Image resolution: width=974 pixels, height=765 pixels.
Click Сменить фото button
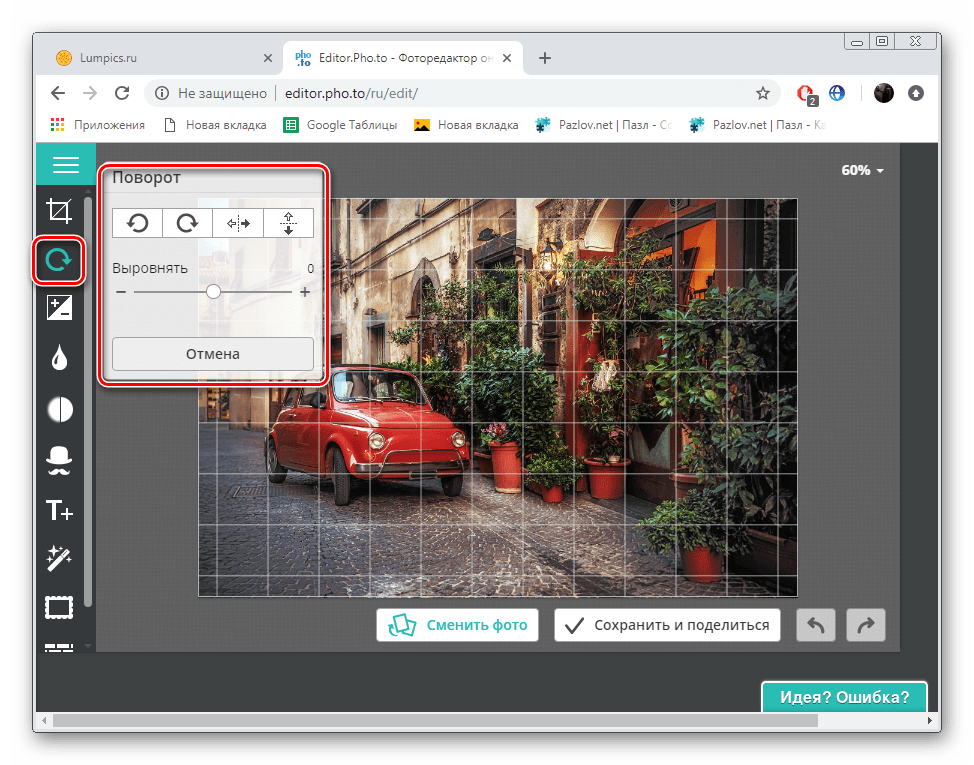pyautogui.click(x=457, y=625)
